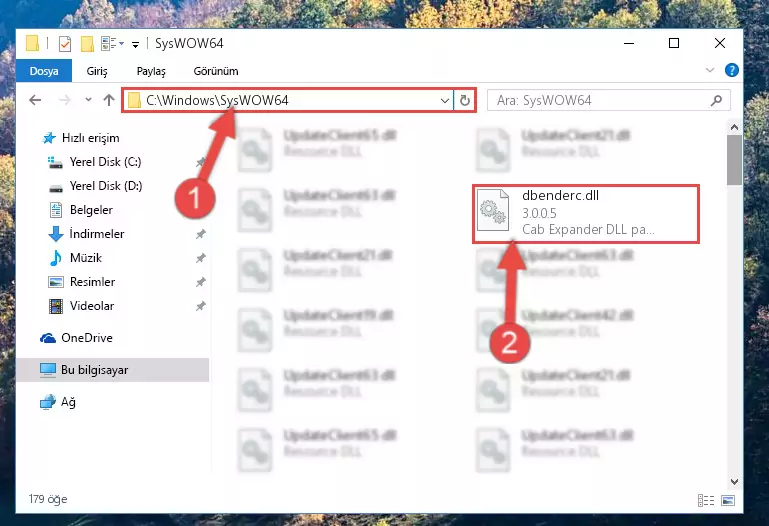Maximize the SysWOW64 window
The height and width of the screenshot is (526, 769).
(674, 44)
